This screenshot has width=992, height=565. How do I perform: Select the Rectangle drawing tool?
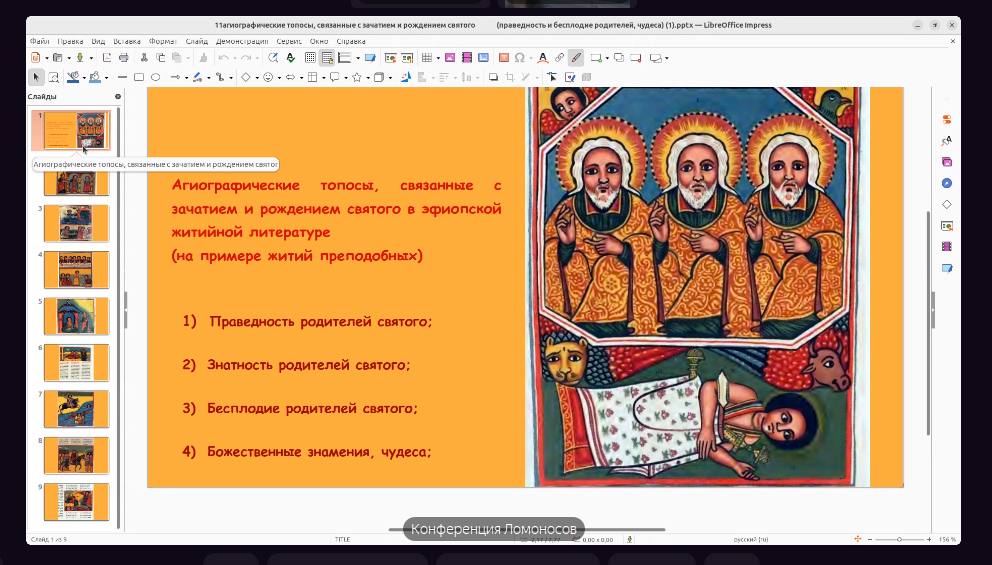click(139, 77)
